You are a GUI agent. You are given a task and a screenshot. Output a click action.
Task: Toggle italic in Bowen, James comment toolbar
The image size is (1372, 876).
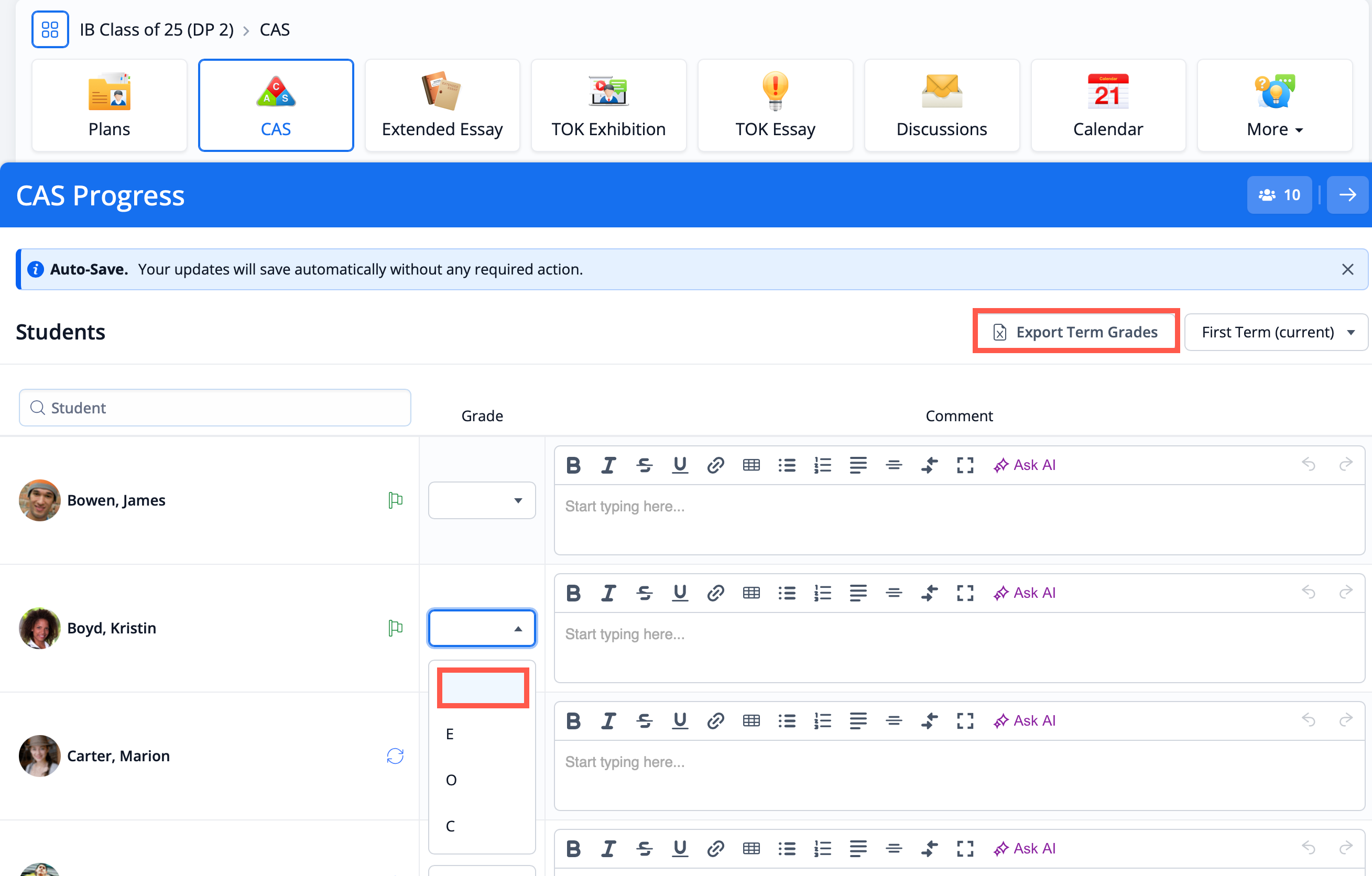(608, 465)
